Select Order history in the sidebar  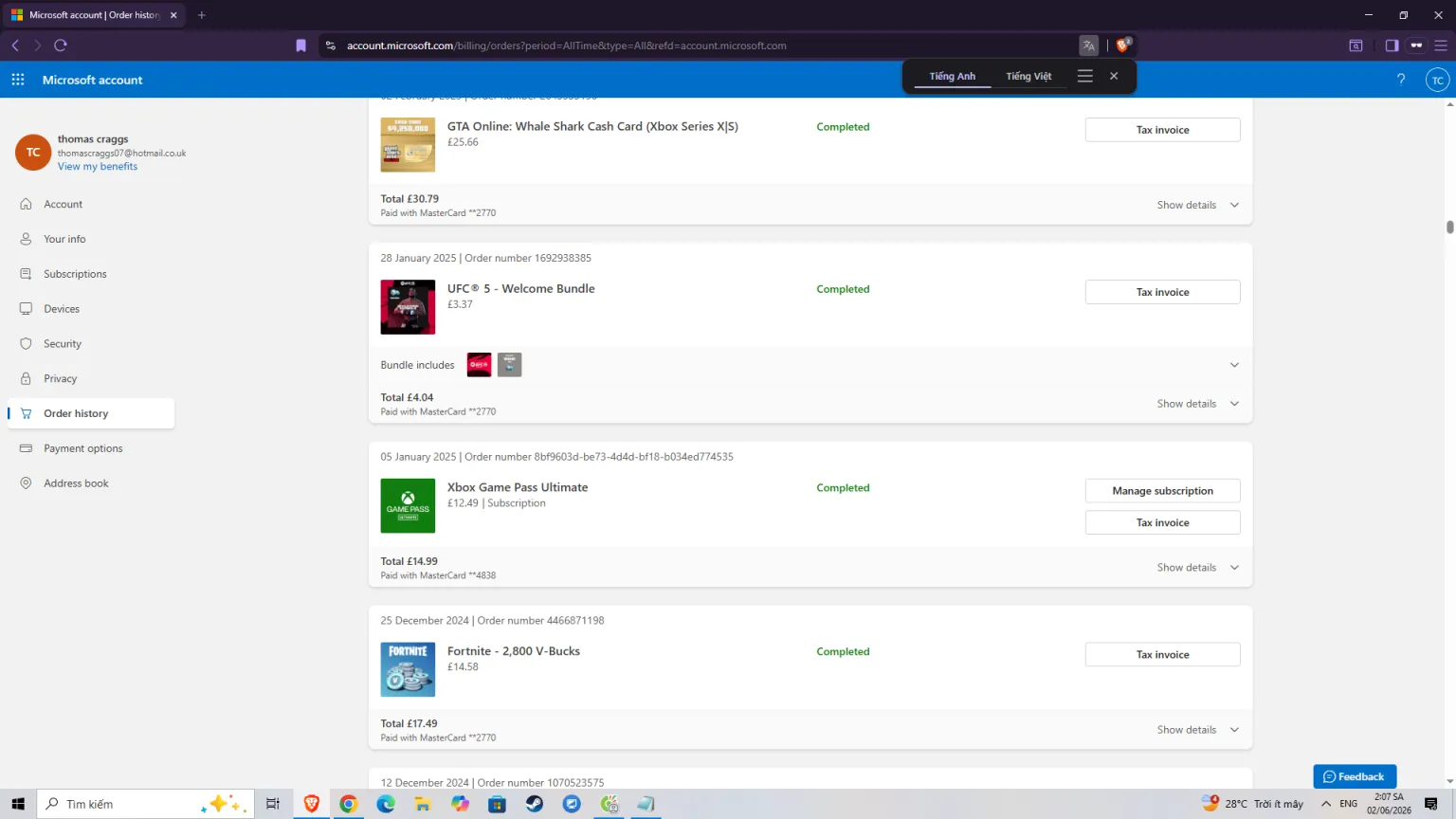coord(91,413)
